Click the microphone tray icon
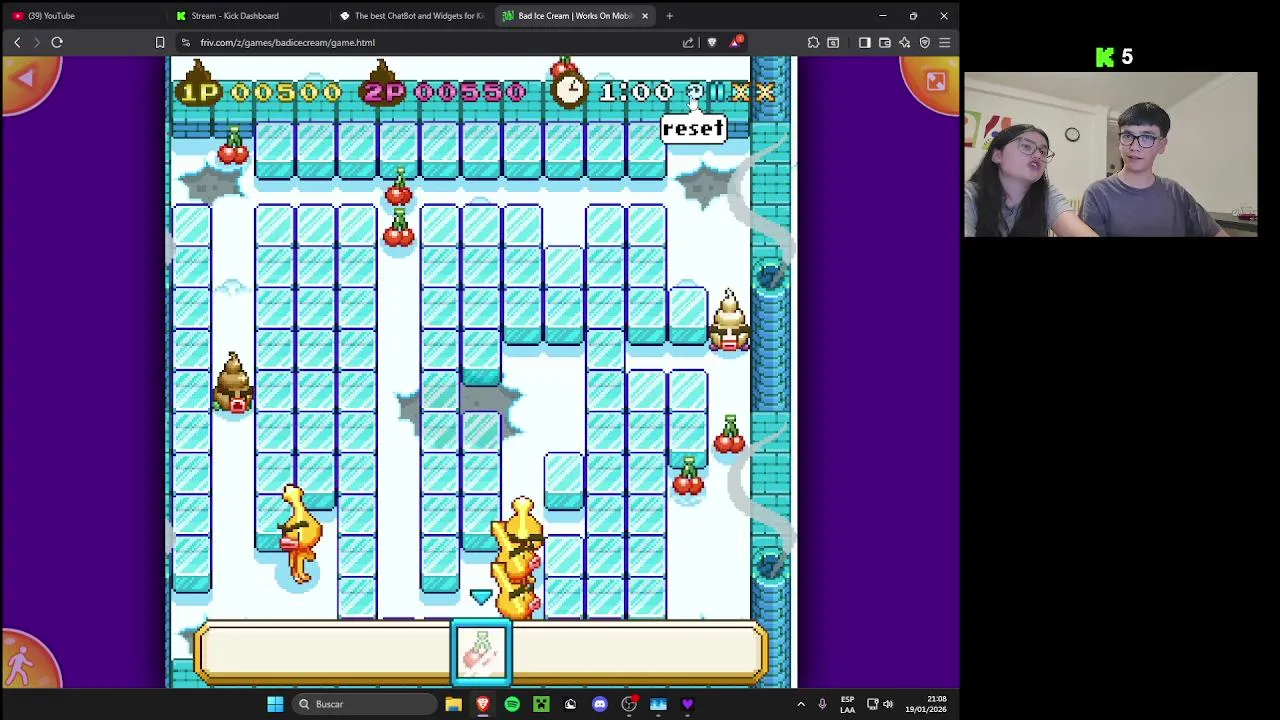The width and height of the screenshot is (1280, 720). click(822, 704)
